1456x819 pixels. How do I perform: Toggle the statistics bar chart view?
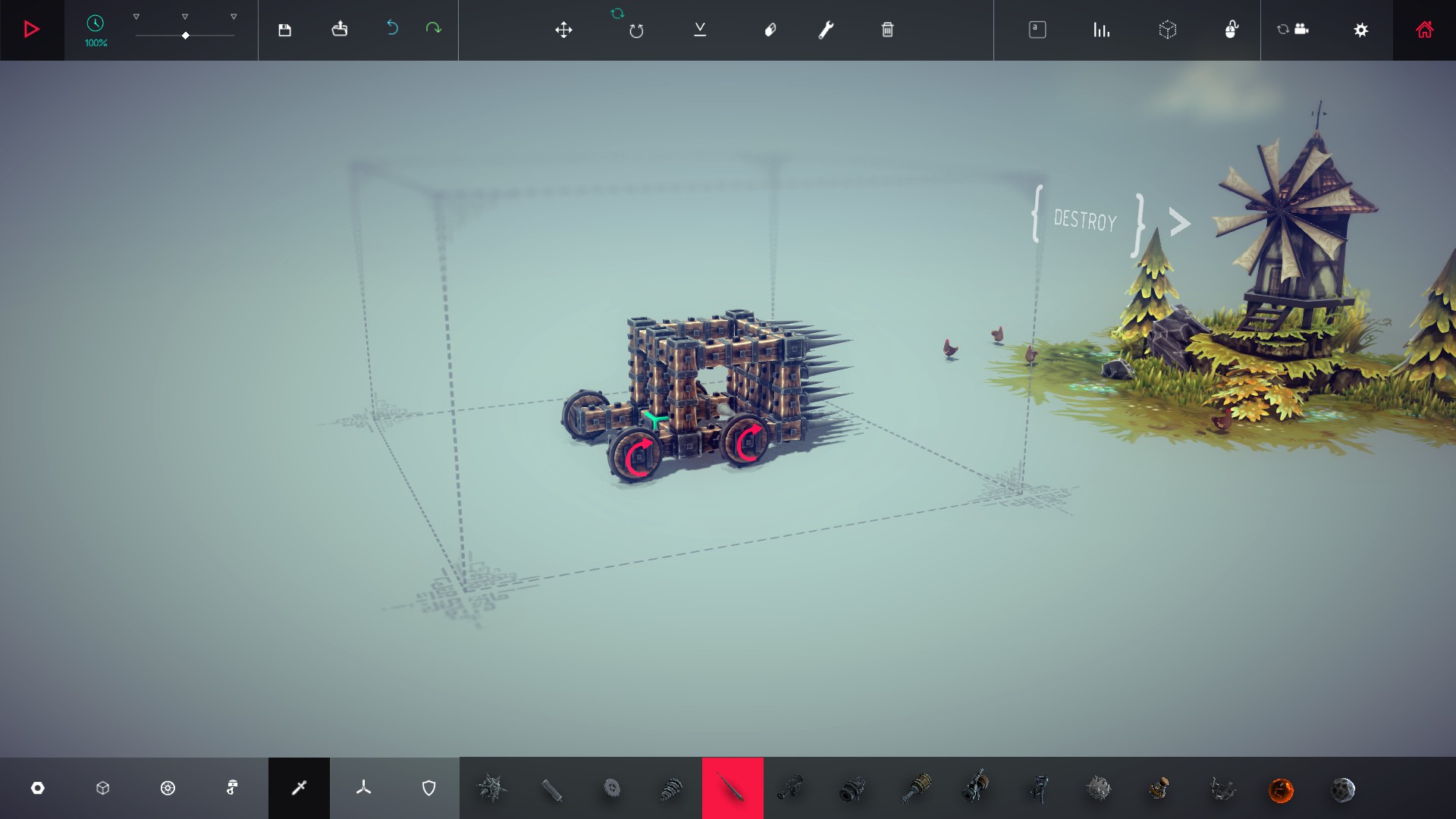coord(1101,30)
